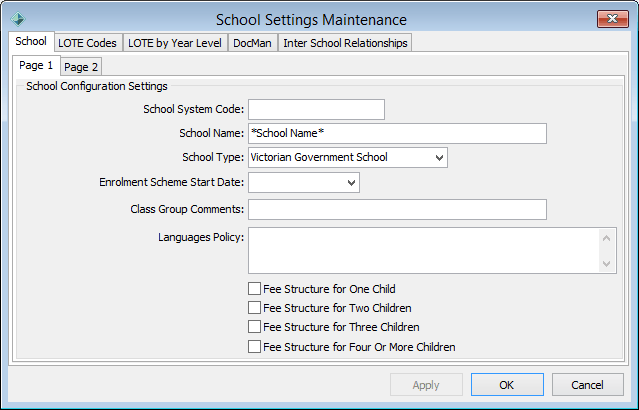Click the Languages Policy scroll down arrow
Screen dimensions: 639x410
pos(606,264)
